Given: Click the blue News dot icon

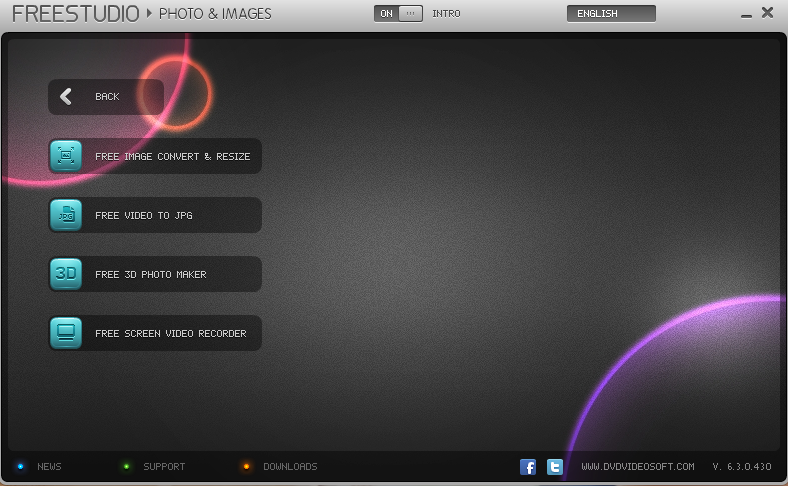Looking at the screenshot, I should click(x=21, y=466).
